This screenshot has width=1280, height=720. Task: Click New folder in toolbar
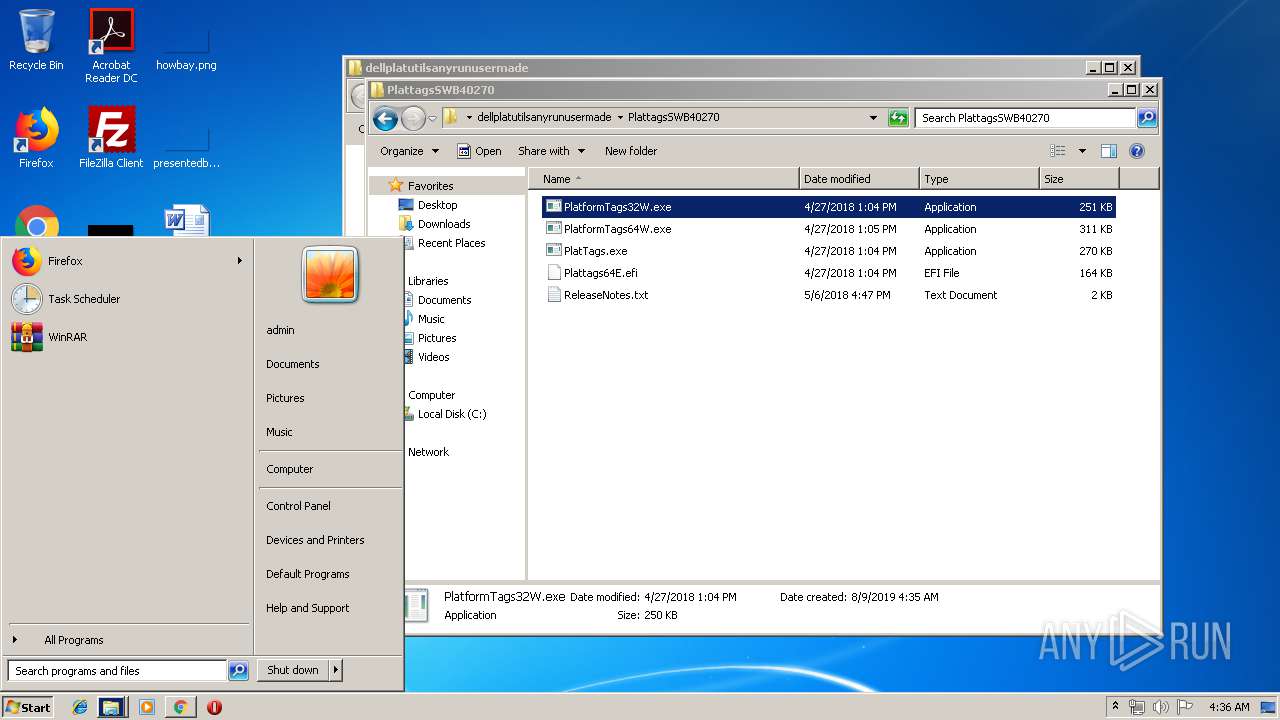coord(631,151)
